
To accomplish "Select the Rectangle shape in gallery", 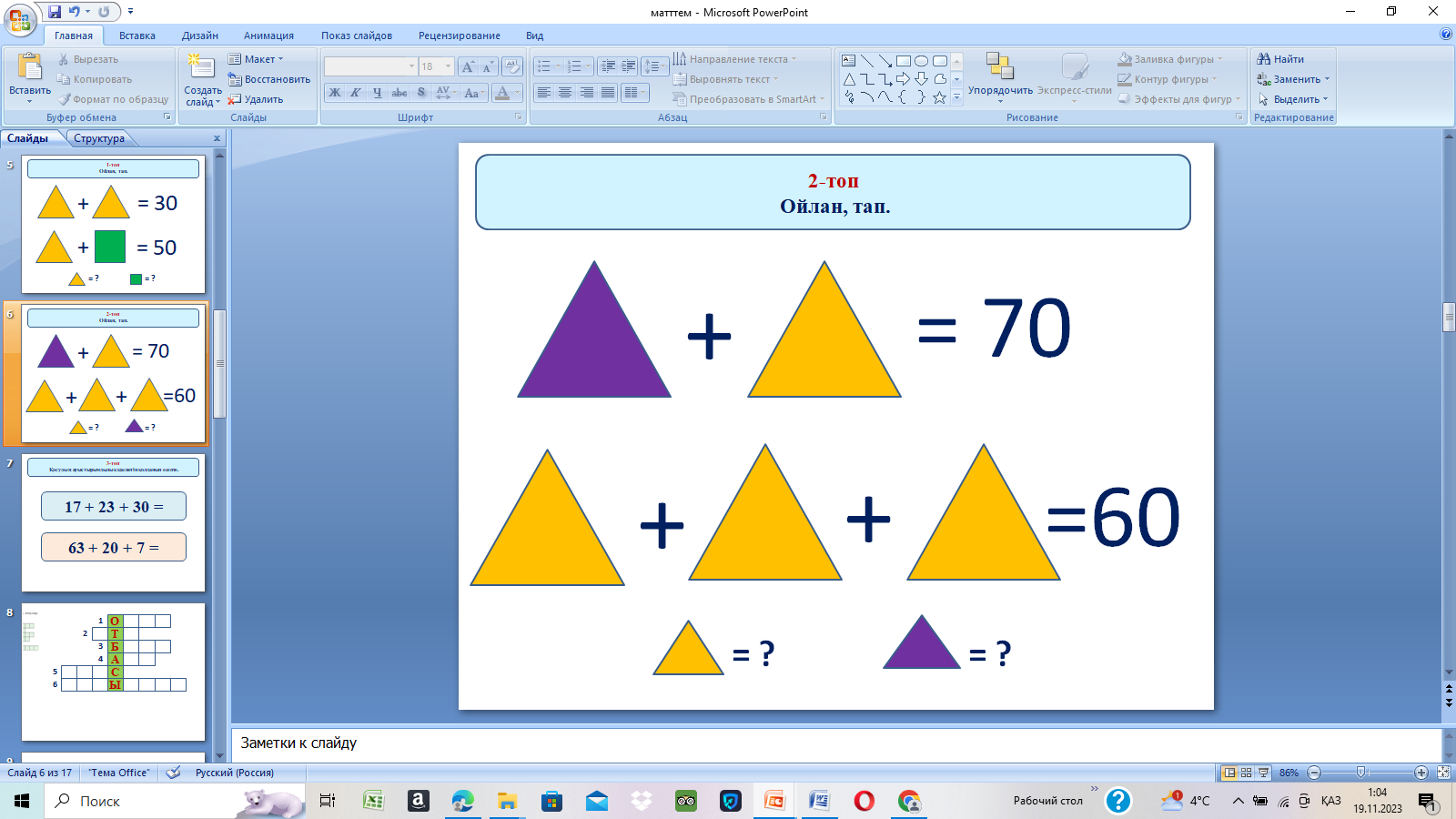I will 904,61.
